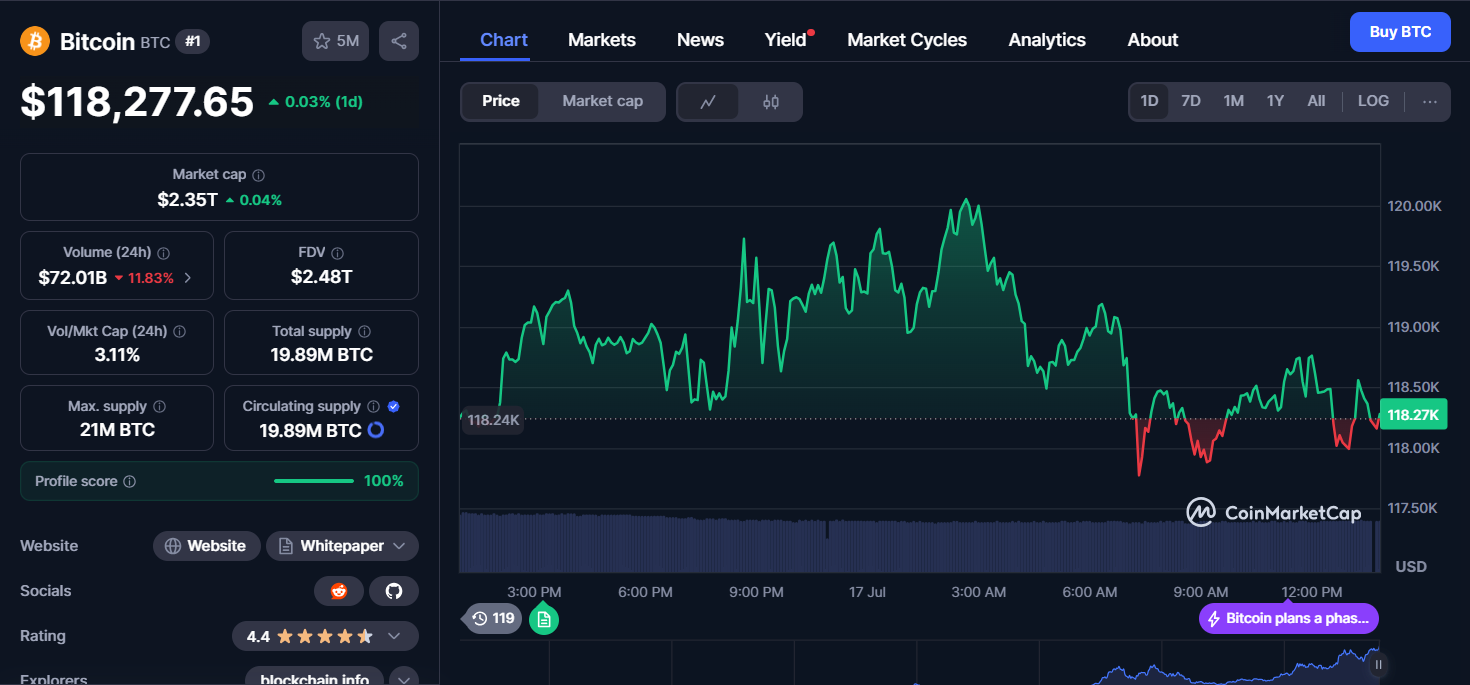This screenshot has width=1470, height=685.
Task: Click the $2.35T market cap value
Action: pyautogui.click(x=187, y=200)
